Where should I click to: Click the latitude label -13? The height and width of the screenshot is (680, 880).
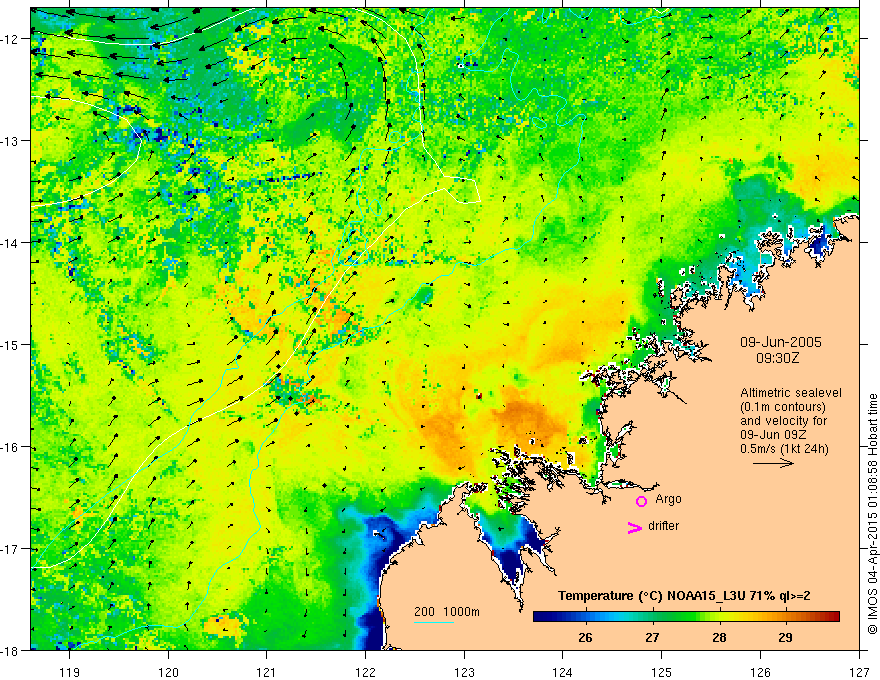tap(11, 141)
